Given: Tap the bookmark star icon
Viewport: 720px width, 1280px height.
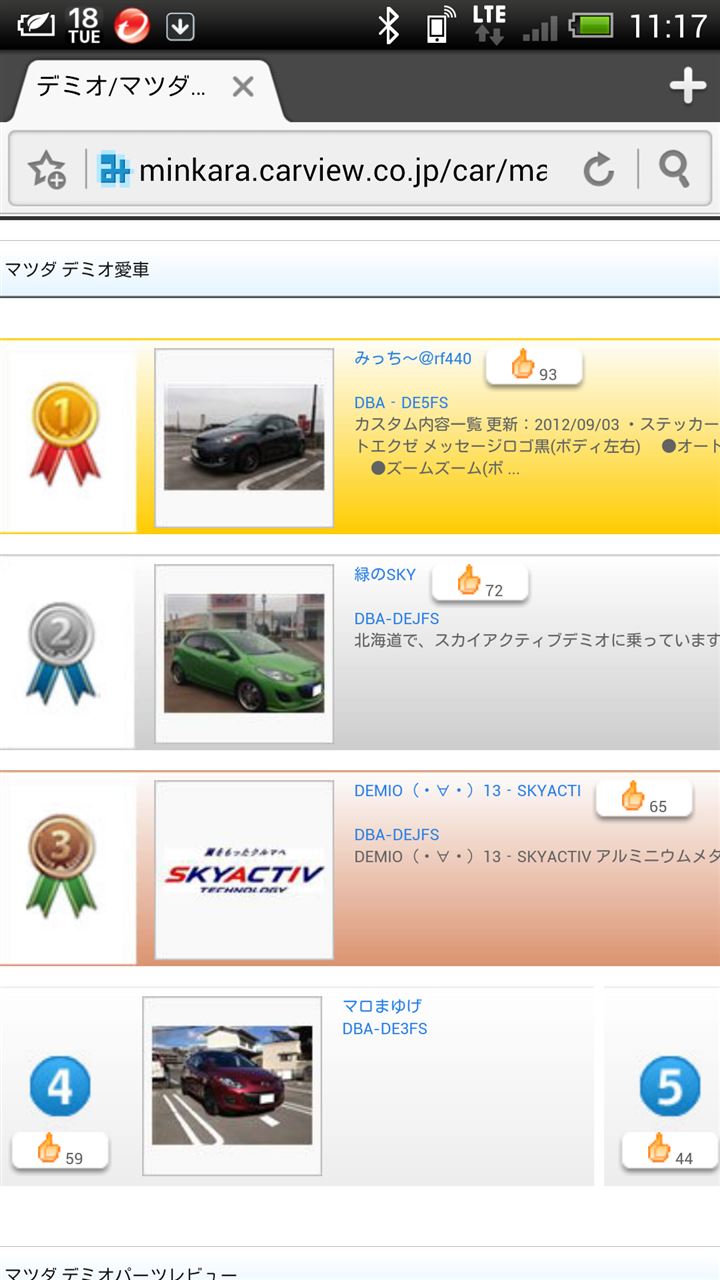Looking at the screenshot, I should (47, 170).
